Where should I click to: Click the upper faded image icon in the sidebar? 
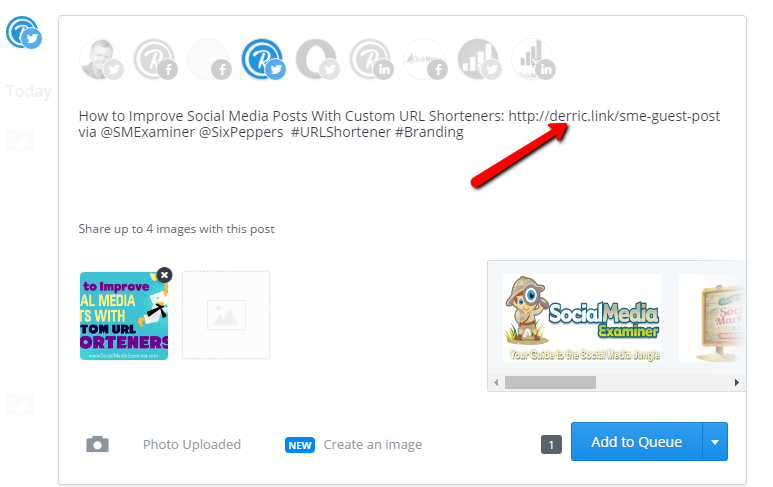tap(19, 140)
